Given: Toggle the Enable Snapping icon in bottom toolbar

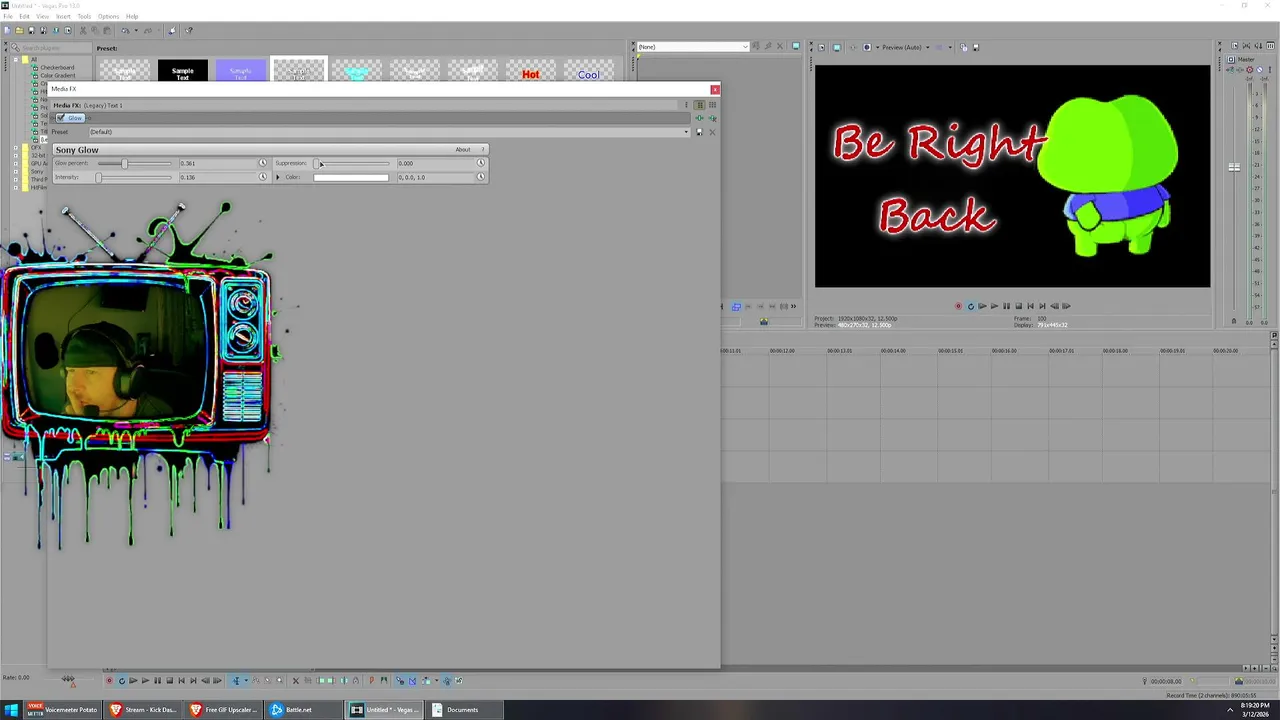Looking at the screenshot, I should [400, 681].
